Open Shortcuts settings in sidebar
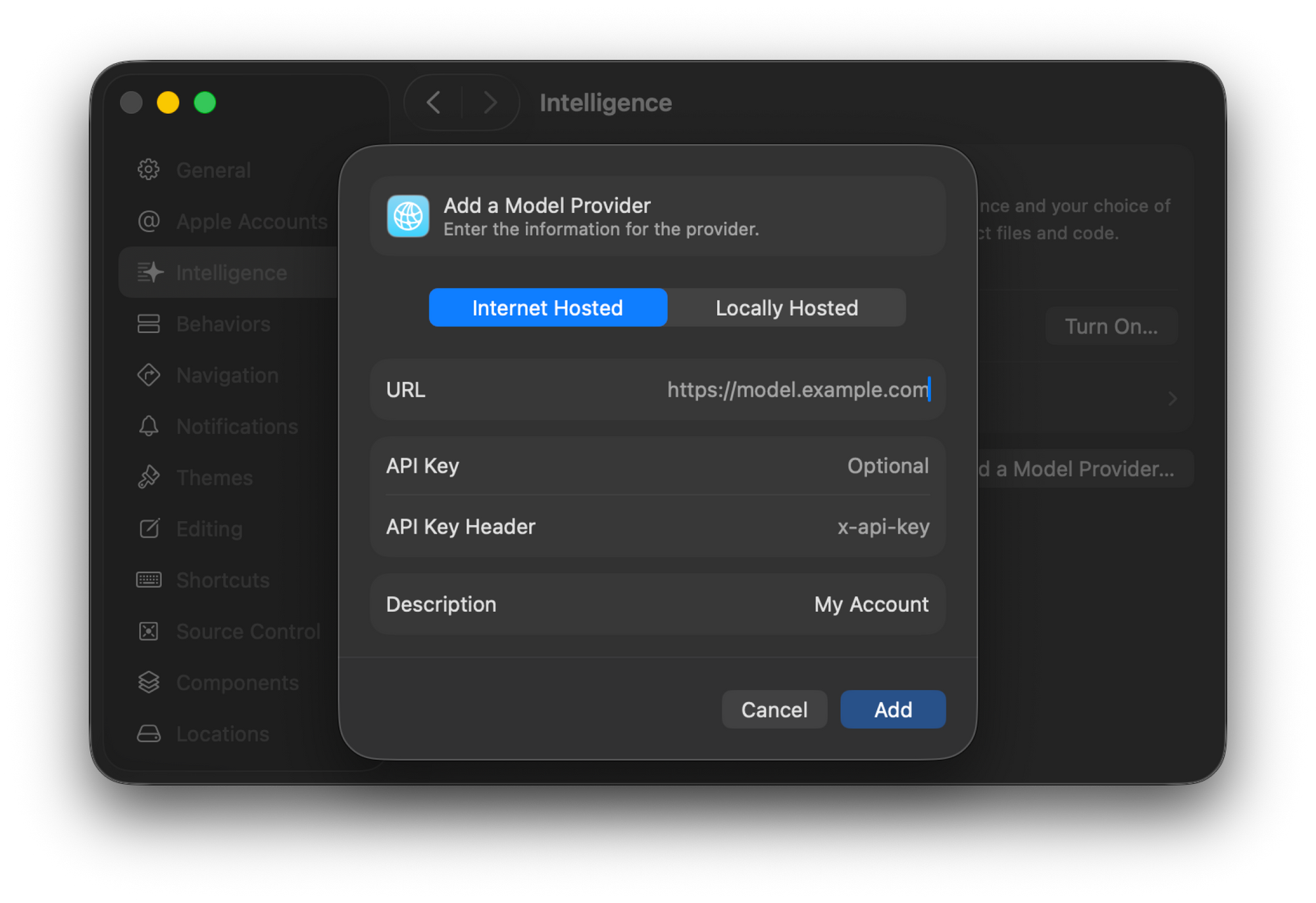1316x903 pixels. (222, 580)
